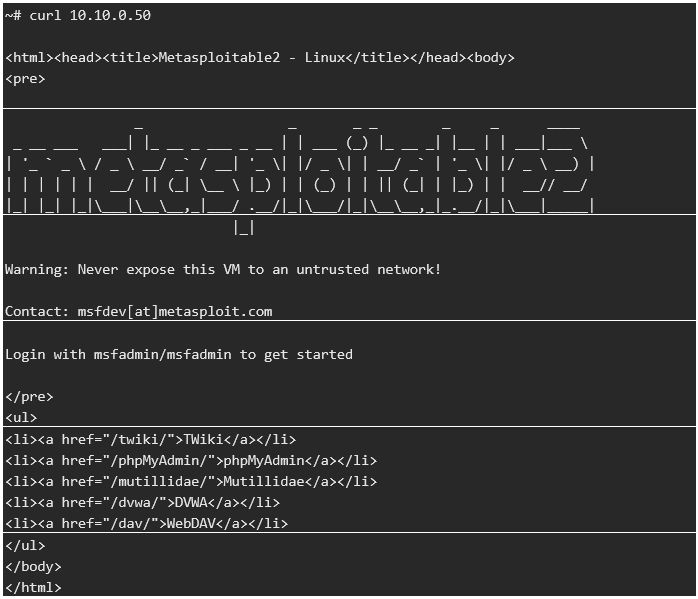Click the closing pre tag
Screen dimensions: 698x599
pyautogui.click(x=29, y=396)
